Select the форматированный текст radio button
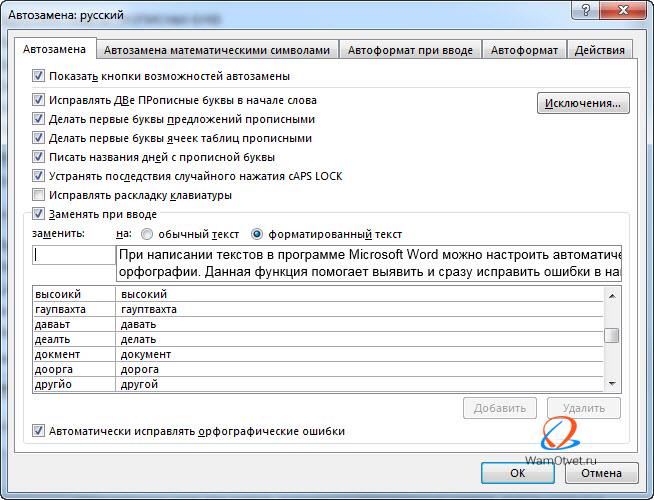 pyautogui.click(x=257, y=234)
